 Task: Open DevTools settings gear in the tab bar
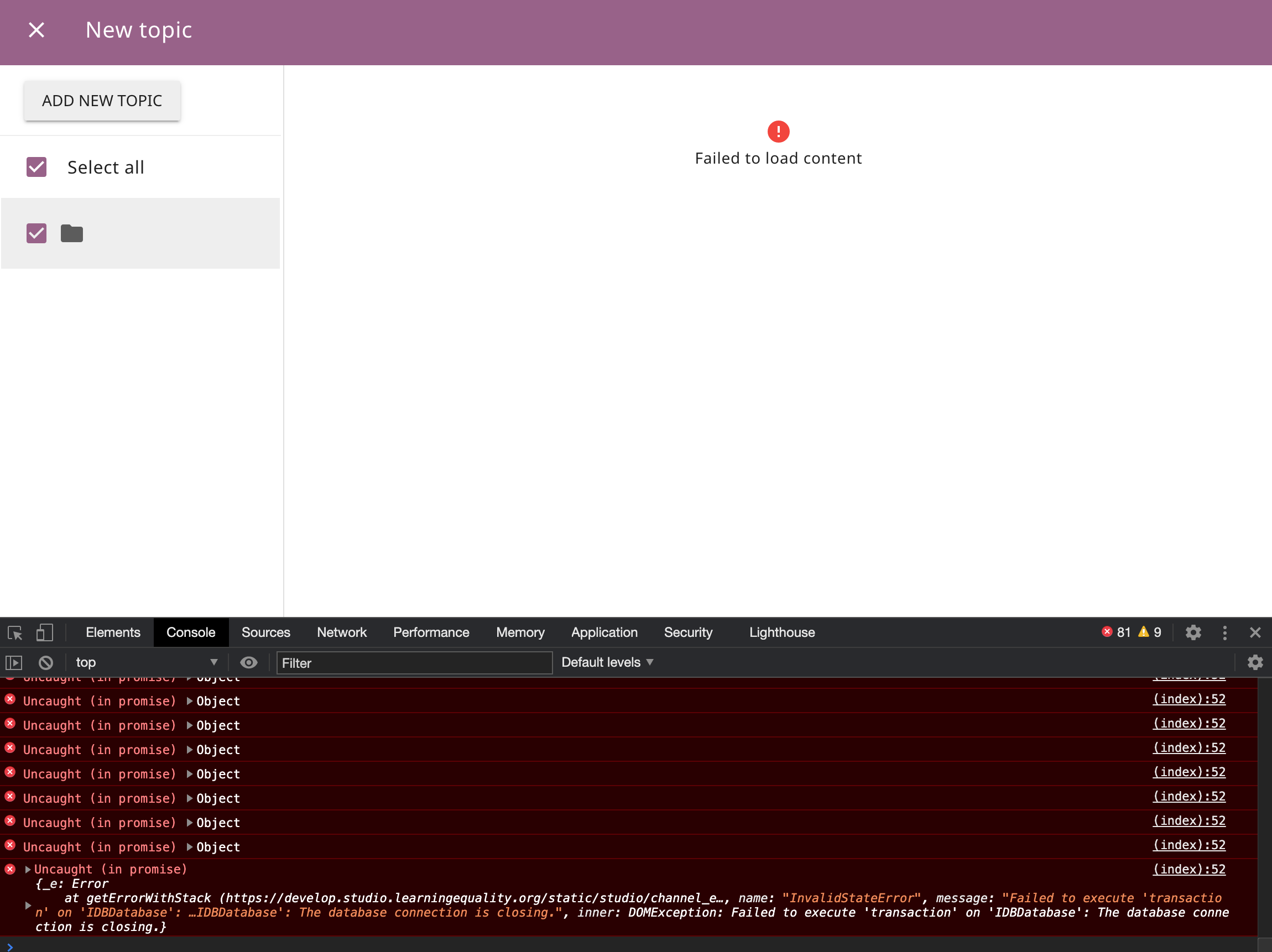pos(1193,633)
